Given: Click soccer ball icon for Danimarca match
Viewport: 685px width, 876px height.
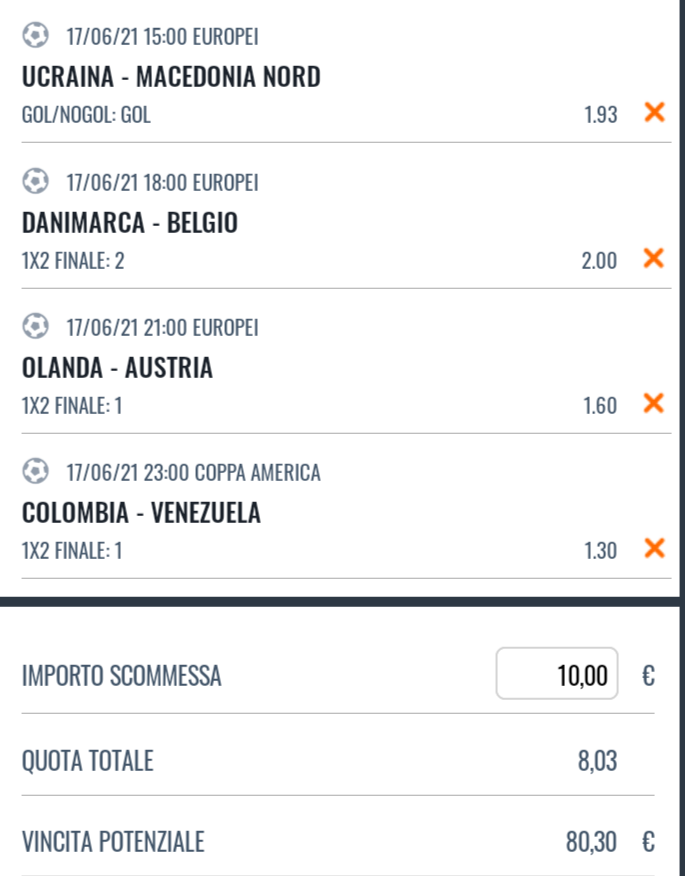Looking at the screenshot, I should 36,183.
